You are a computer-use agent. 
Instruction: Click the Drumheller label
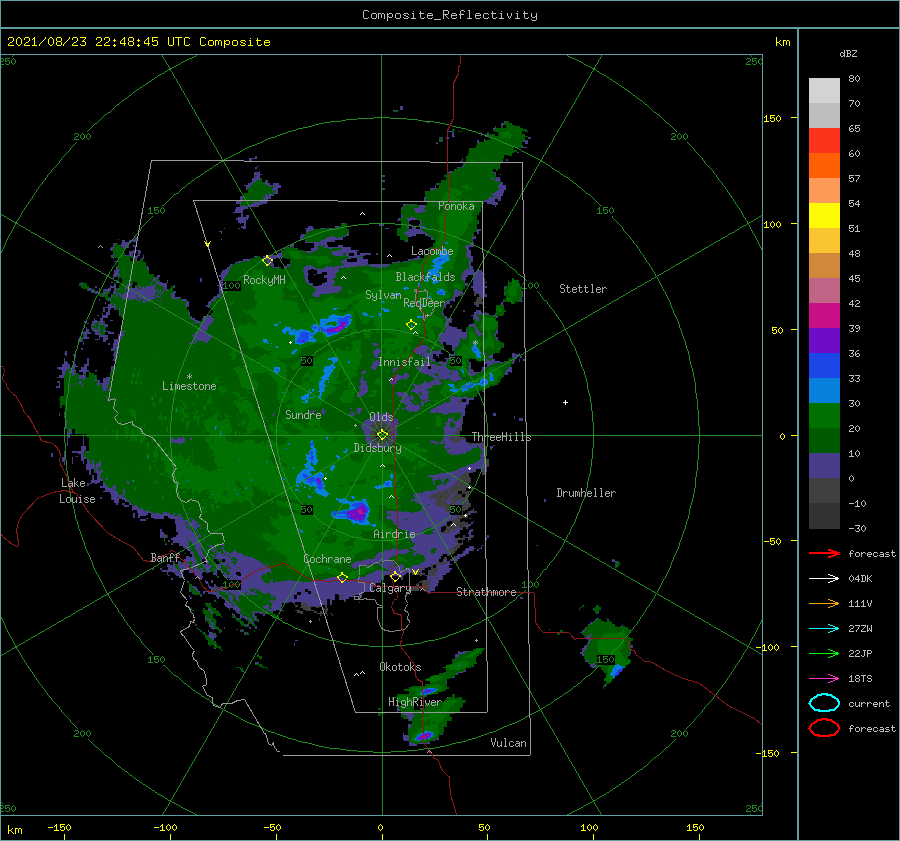click(x=586, y=493)
